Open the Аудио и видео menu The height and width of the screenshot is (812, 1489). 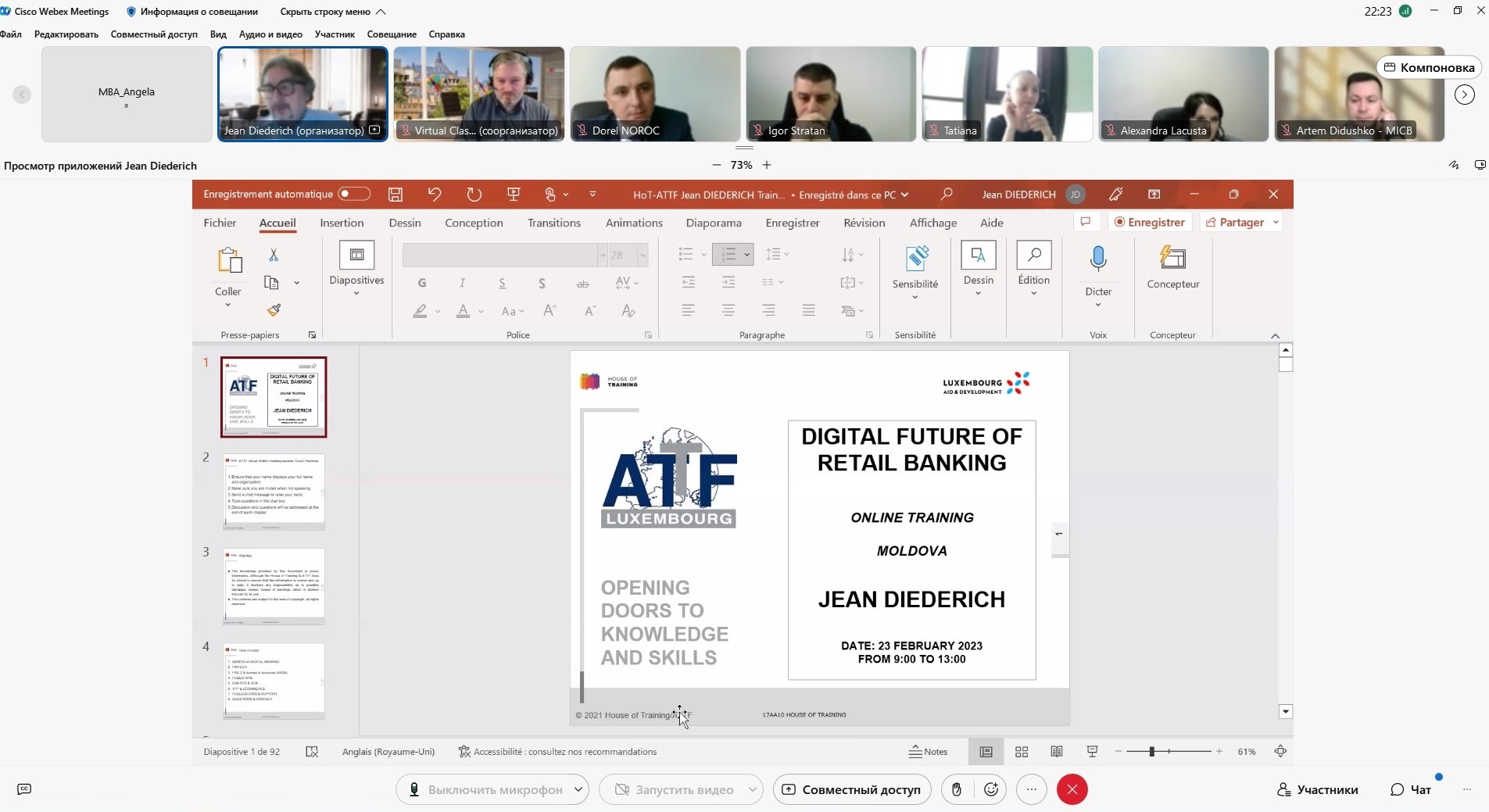coord(270,34)
